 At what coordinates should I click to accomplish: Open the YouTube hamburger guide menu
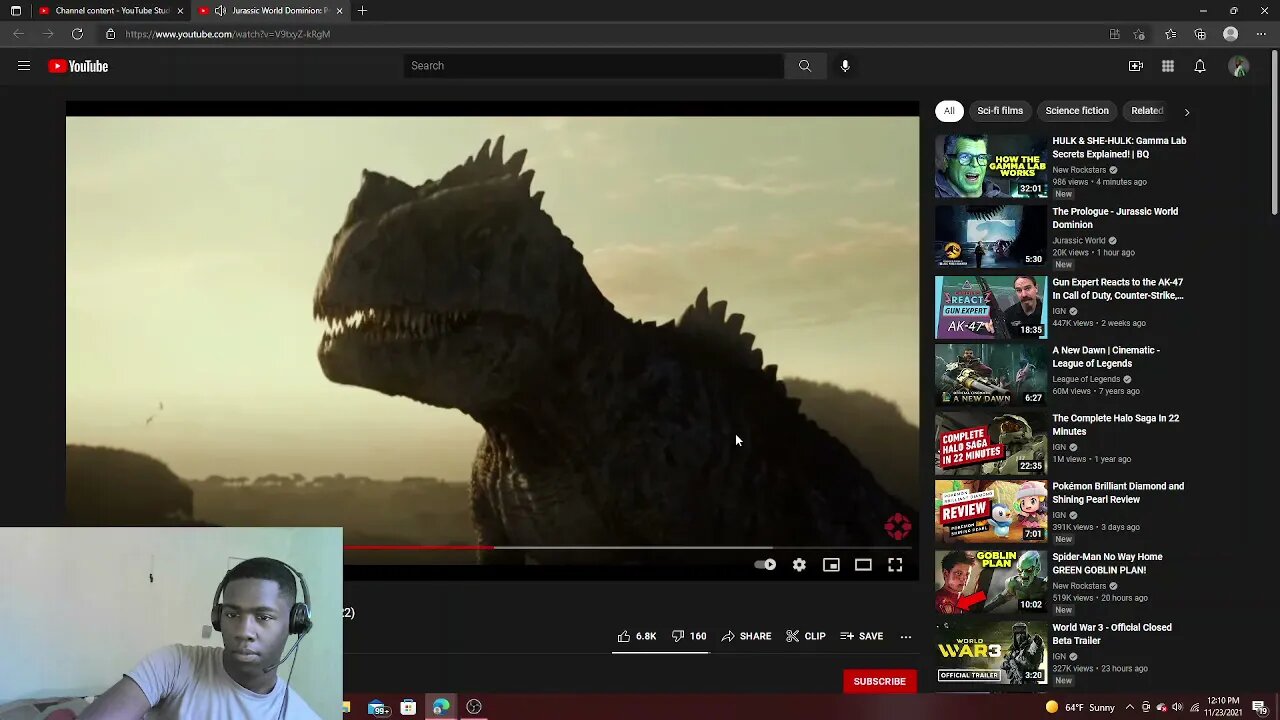tap(24, 66)
